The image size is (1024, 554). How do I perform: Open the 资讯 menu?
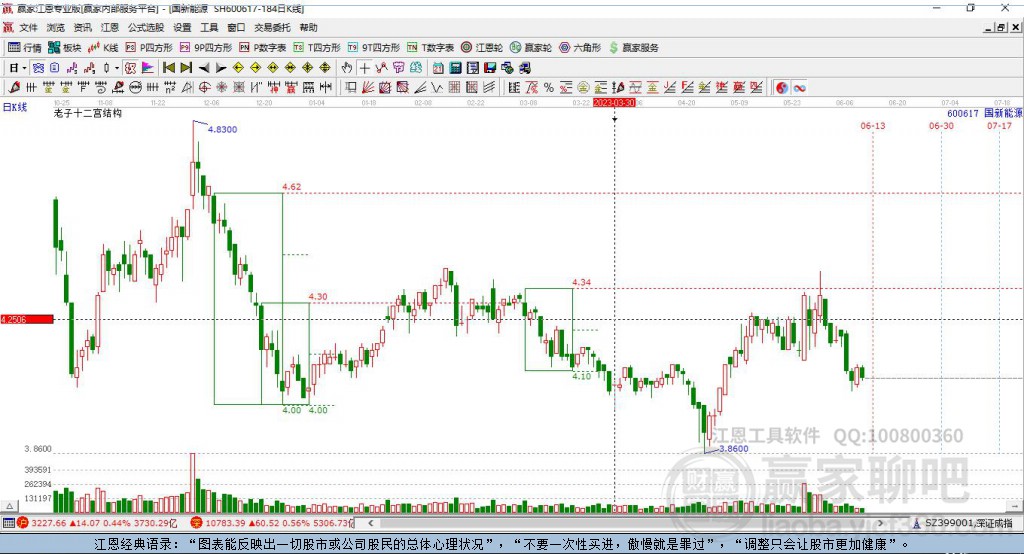tap(82, 27)
